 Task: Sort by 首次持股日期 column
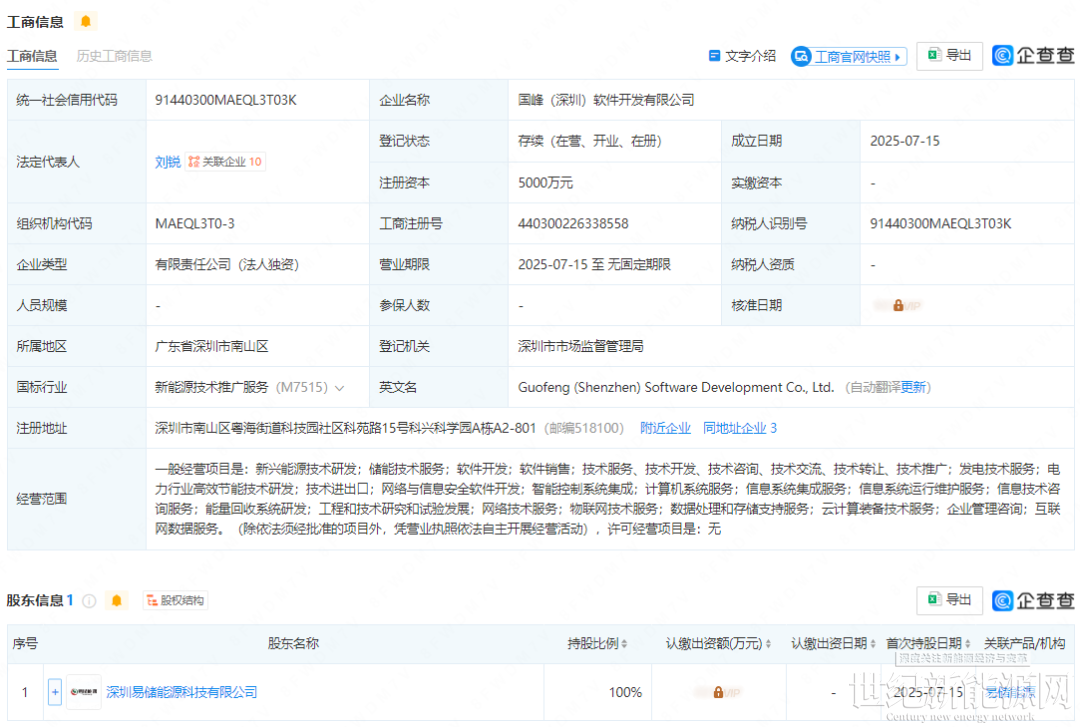tap(968, 644)
